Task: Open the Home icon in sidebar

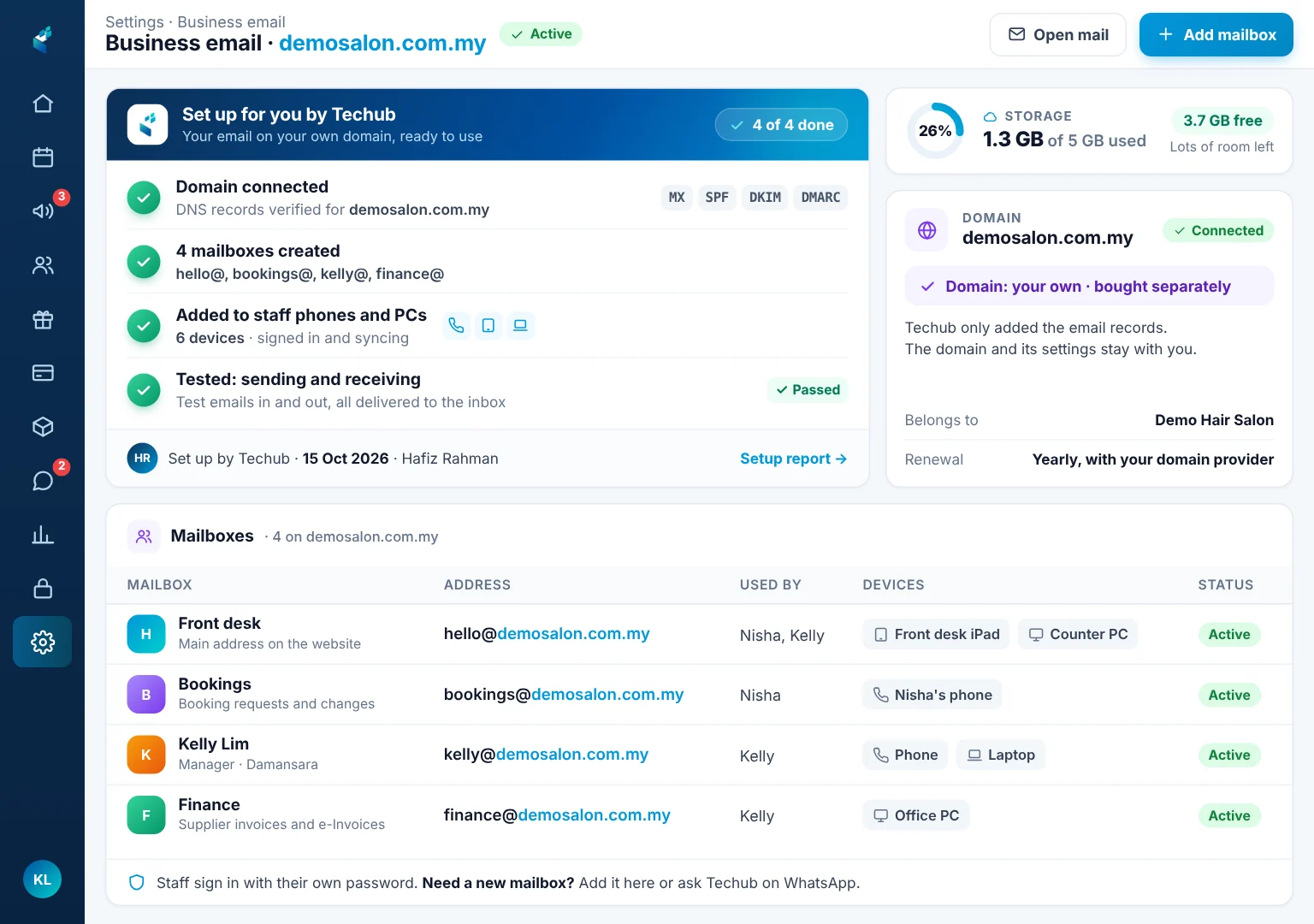Action: (43, 104)
